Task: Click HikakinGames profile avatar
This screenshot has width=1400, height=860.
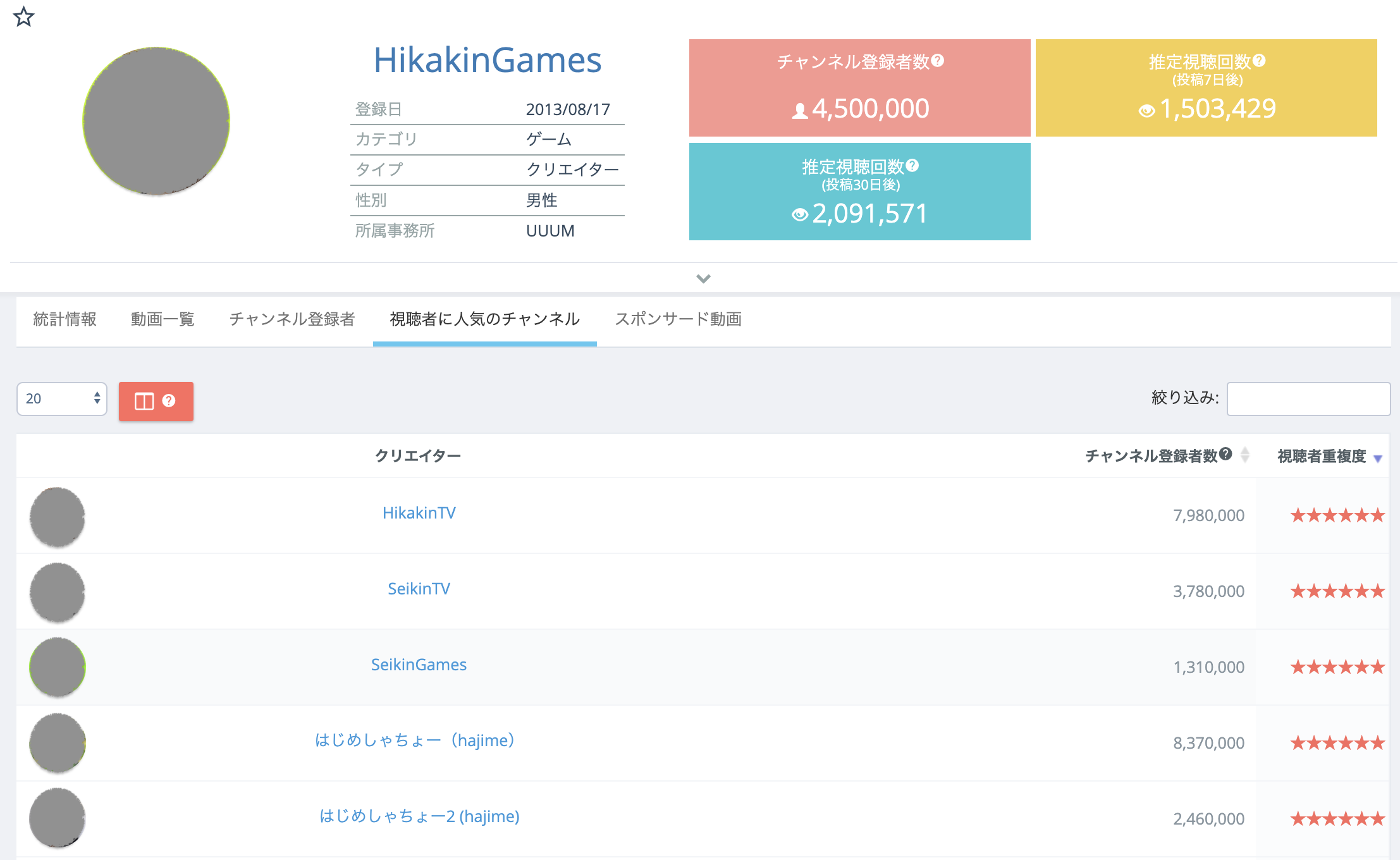Action: click(156, 121)
